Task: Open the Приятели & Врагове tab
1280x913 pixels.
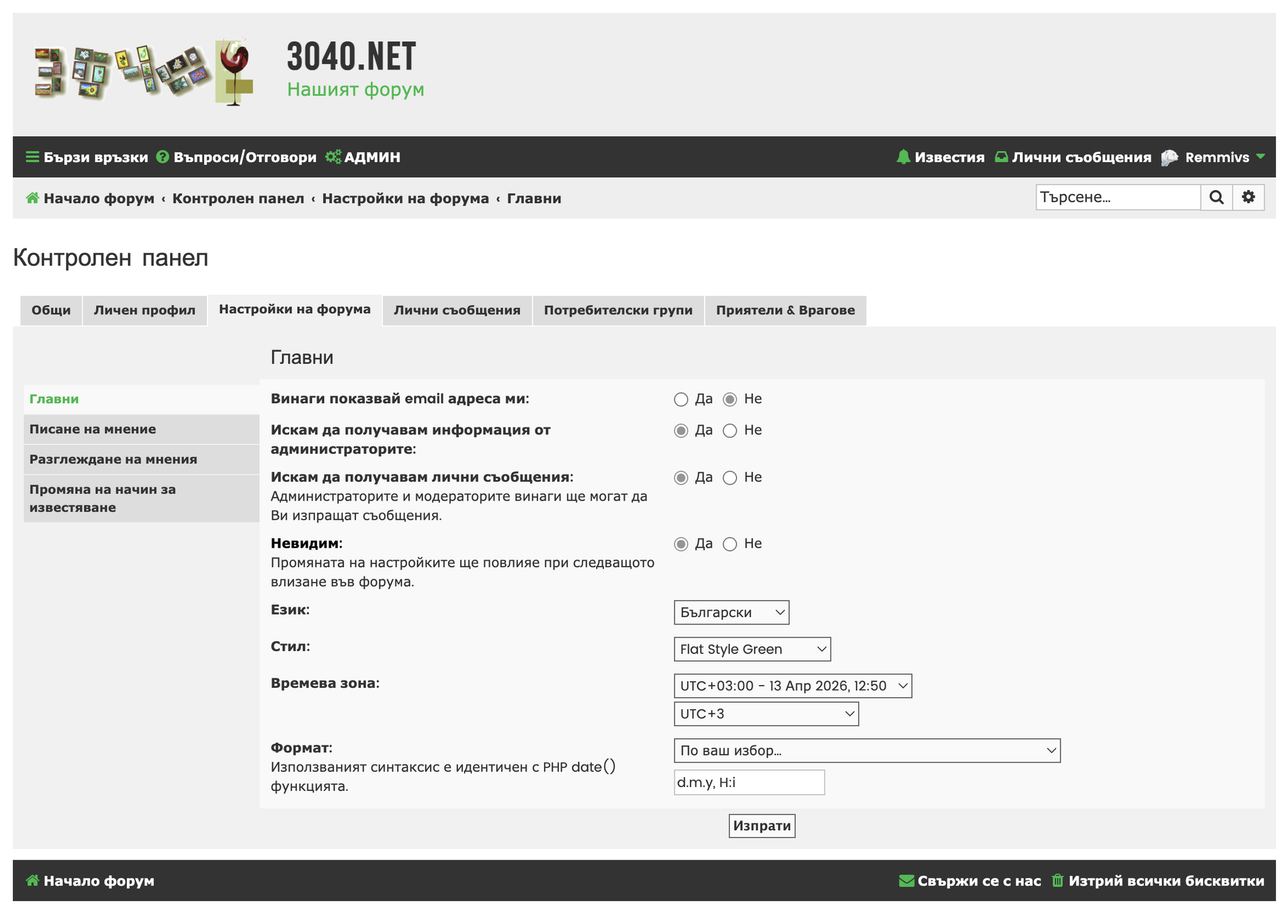Action: click(785, 310)
